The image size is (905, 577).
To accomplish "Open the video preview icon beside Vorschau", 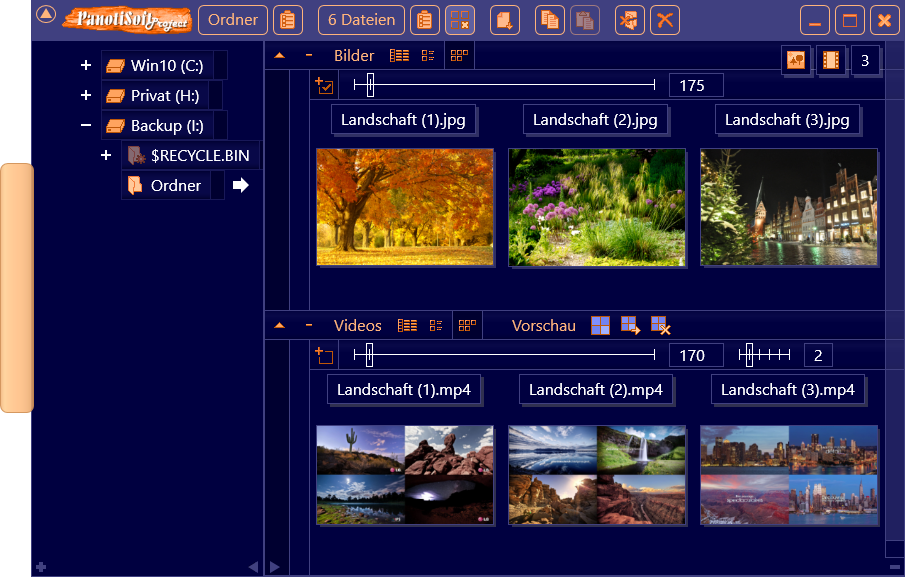I will tap(600, 324).
